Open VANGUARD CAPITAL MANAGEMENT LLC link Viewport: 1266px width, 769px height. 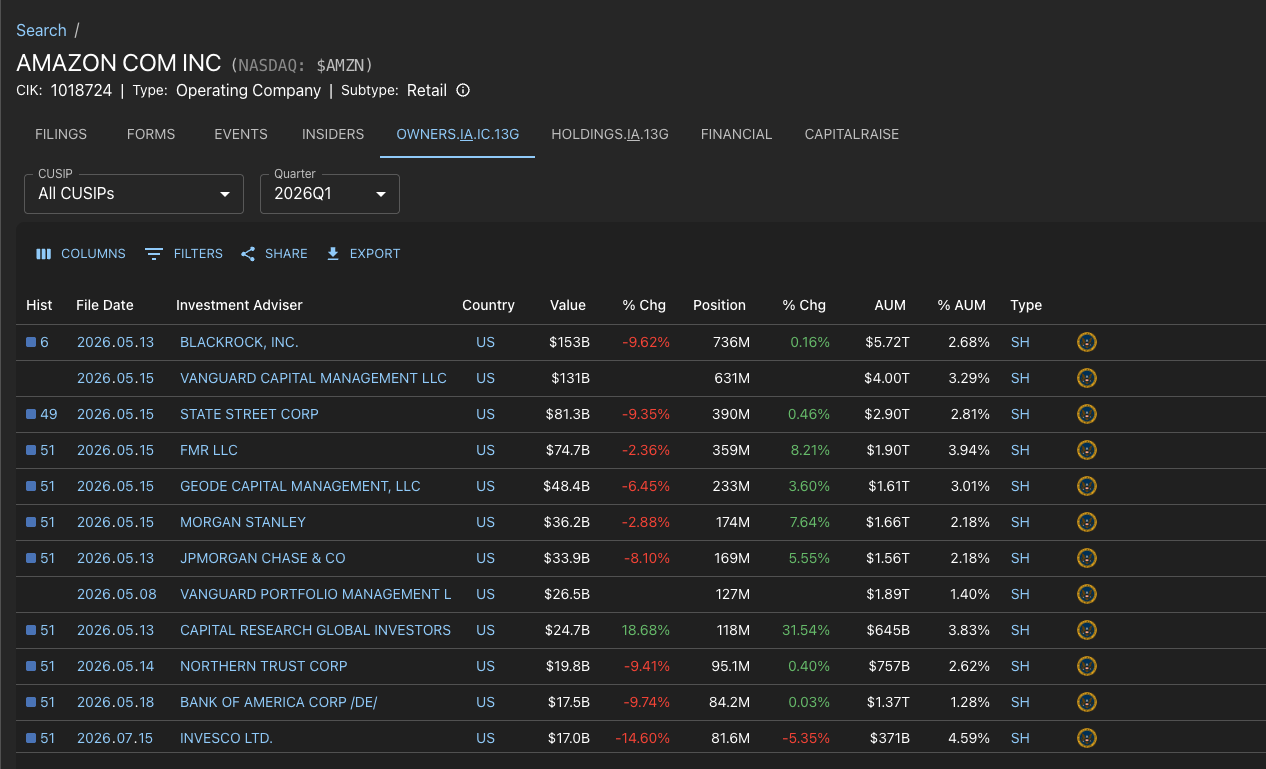pyautogui.click(x=313, y=378)
